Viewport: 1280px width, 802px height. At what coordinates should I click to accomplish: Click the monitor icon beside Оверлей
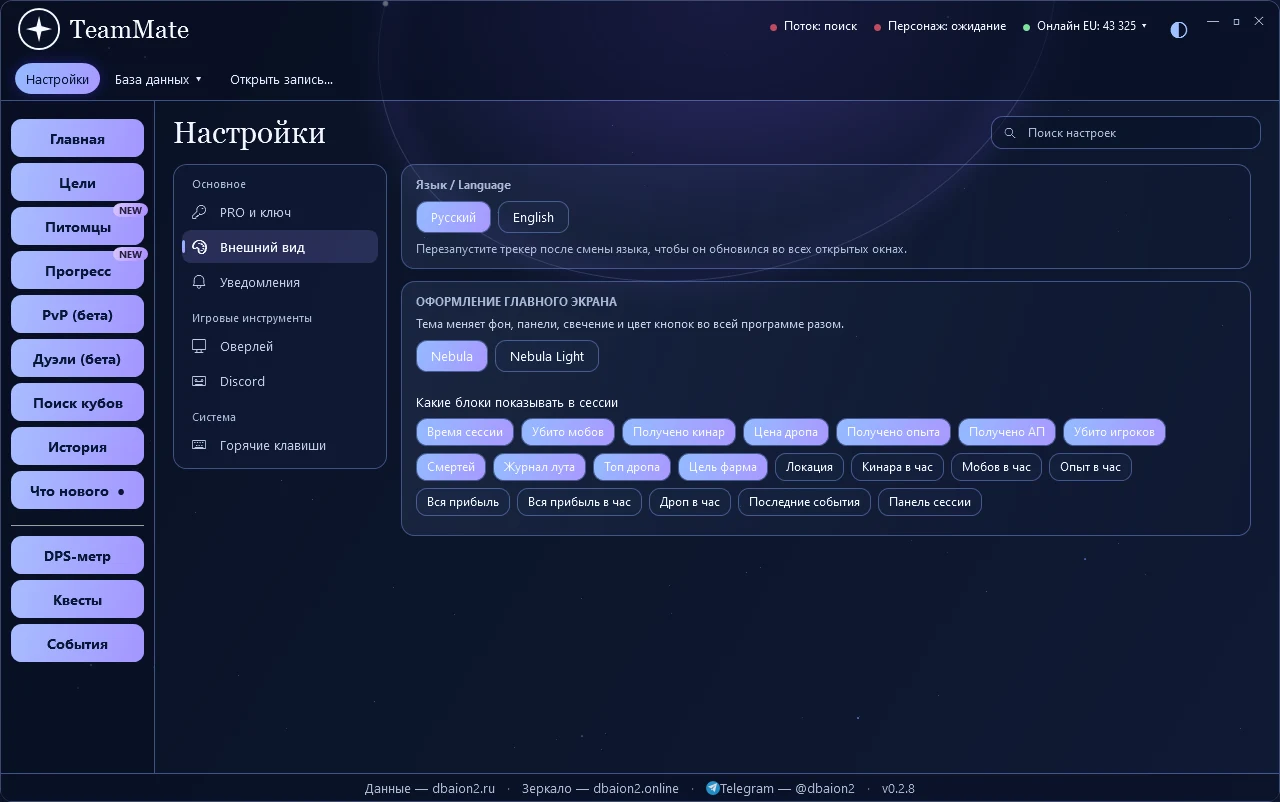coord(199,346)
